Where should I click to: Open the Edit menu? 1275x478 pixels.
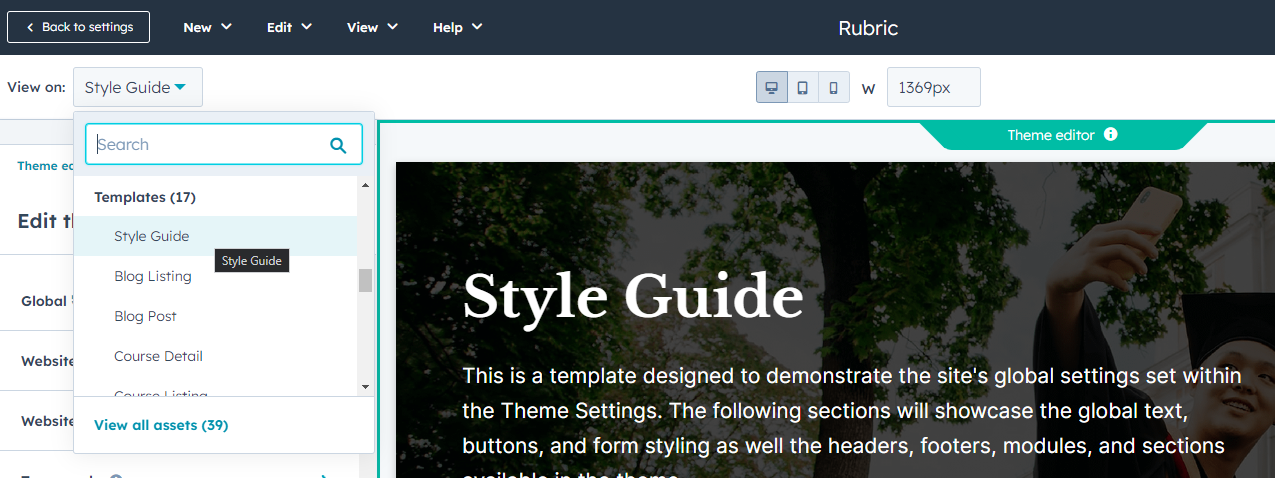click(x=289, y=27)
